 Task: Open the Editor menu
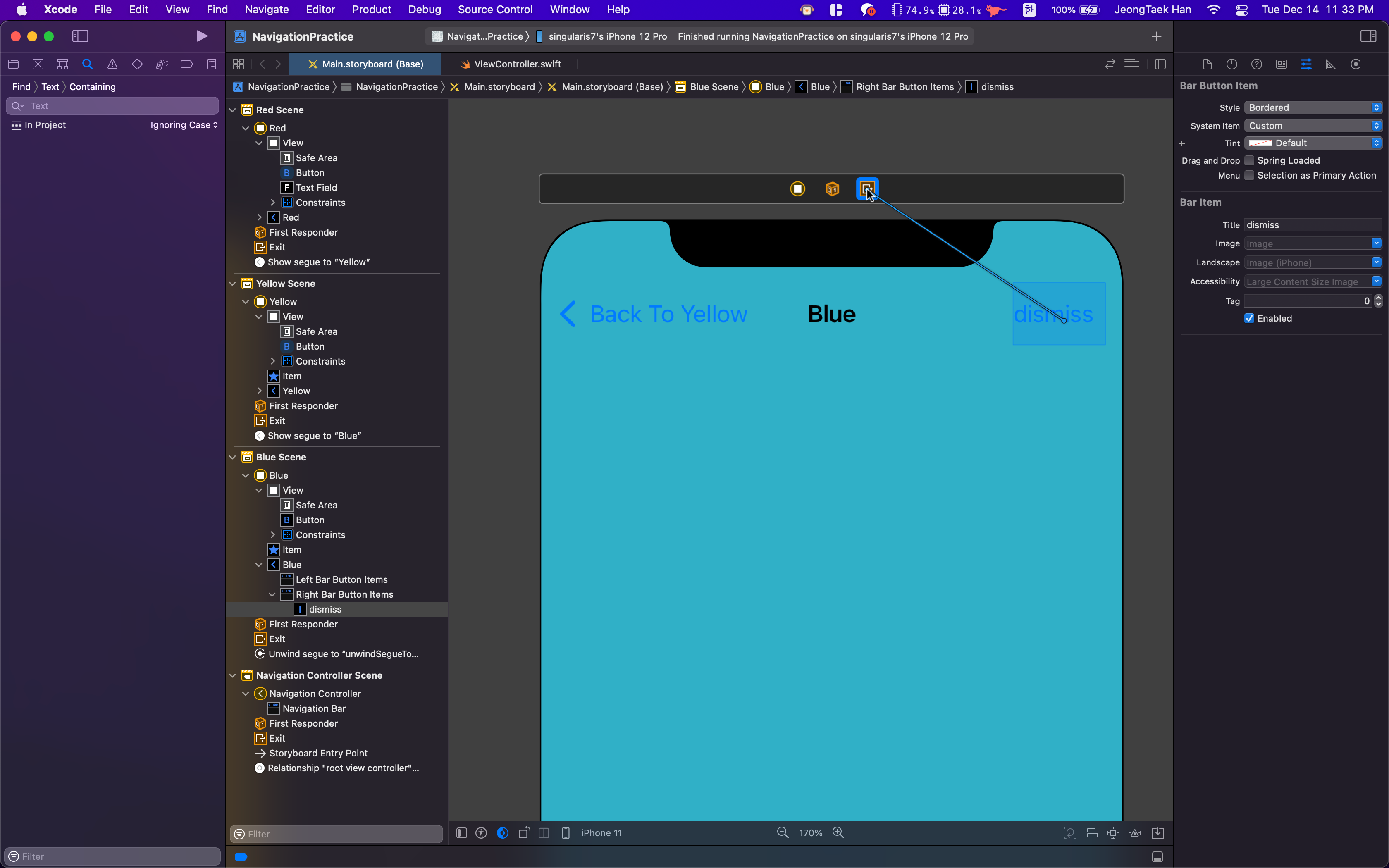[320, 9]
